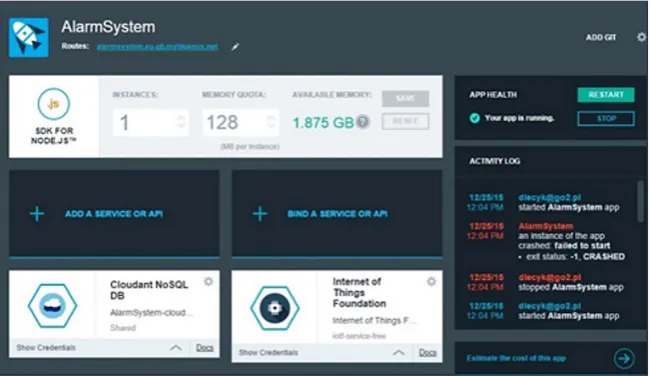Open the Cloudant NoSQL DB settings gear
This screenshot has width=651, height=376.
[208, 282]
